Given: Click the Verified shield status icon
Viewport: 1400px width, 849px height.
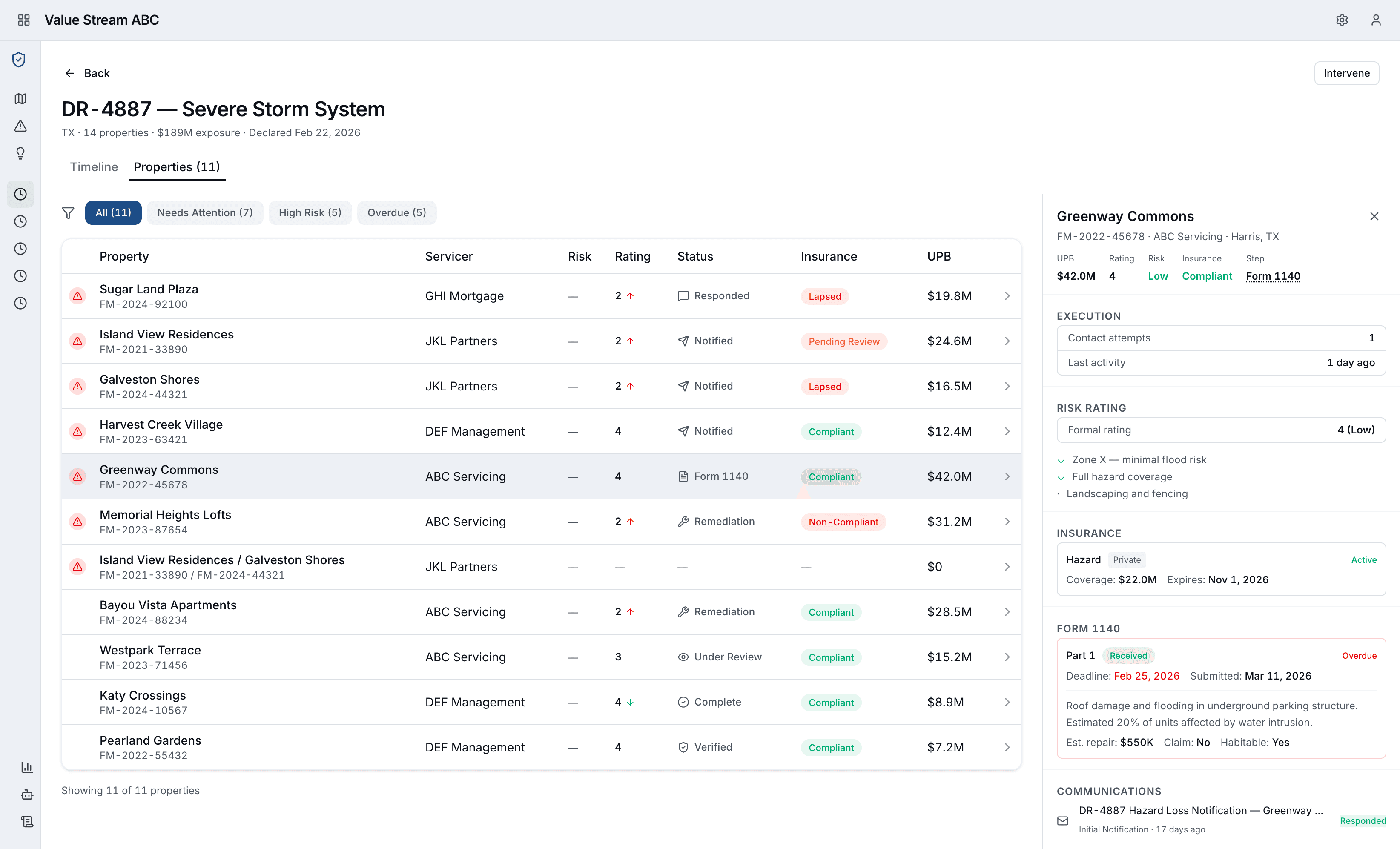Looking at the screenshot, I should [683, 747].
